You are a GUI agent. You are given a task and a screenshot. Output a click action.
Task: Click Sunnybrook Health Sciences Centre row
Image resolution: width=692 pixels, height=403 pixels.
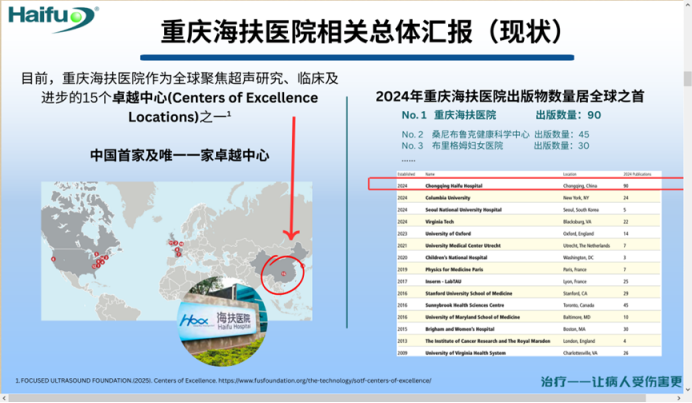pos(529,305)
